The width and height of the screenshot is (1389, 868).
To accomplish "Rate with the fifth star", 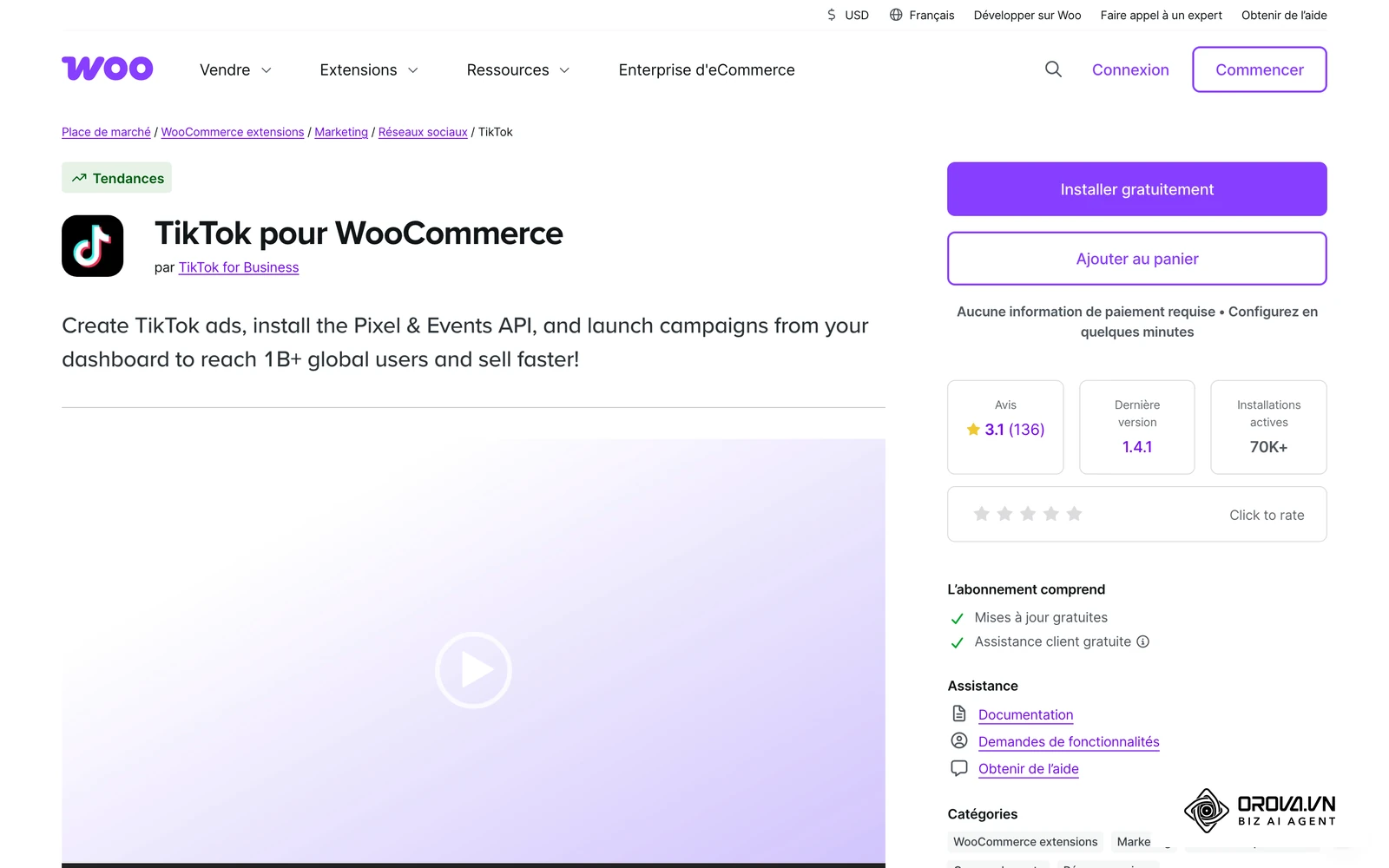I will pyautogui.click(x=1074, y=514).
